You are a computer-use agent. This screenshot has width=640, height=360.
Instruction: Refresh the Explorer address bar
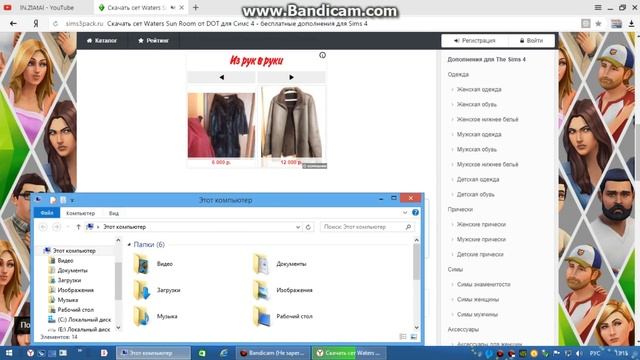click(x=308, y=227)
